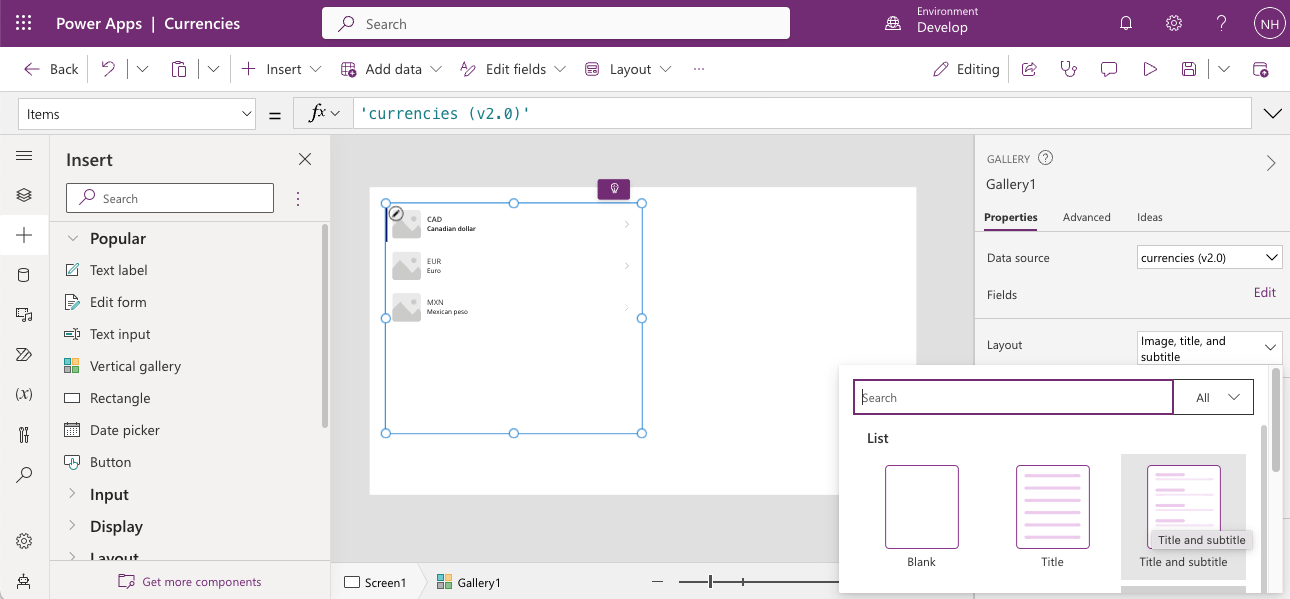Open the All filter dropdown

point(1213,397)
